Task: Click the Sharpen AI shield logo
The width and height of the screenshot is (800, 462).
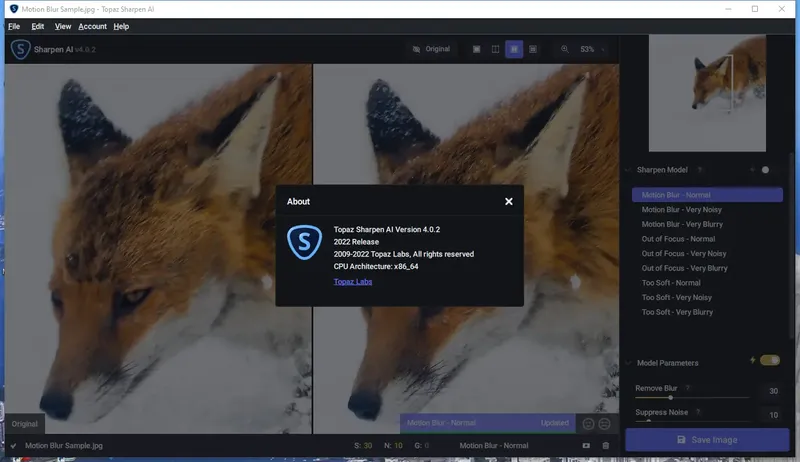Action: point(21,49)
